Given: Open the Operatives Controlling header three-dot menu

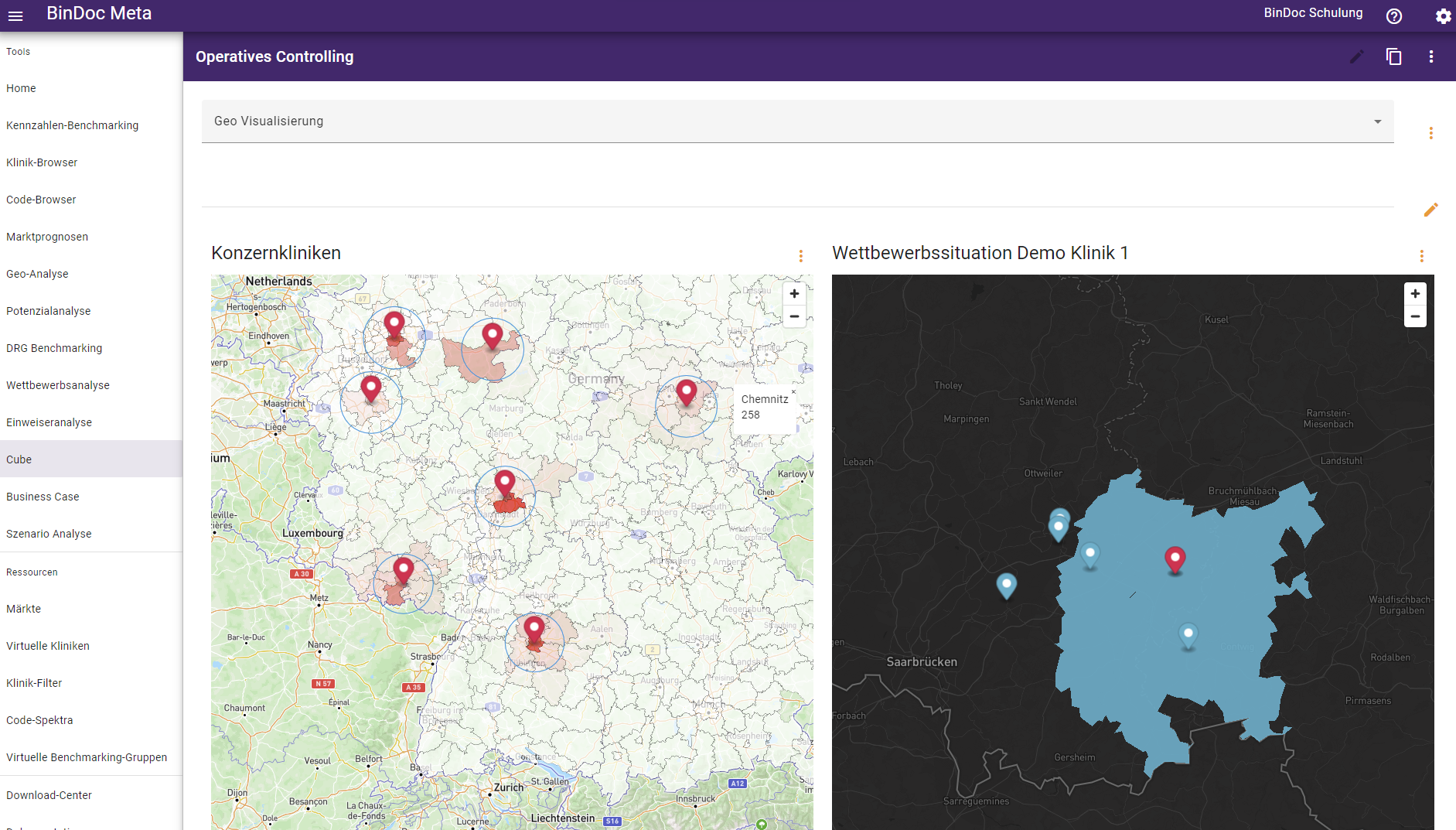Looking at the screenshot, I should (1430, 56).
